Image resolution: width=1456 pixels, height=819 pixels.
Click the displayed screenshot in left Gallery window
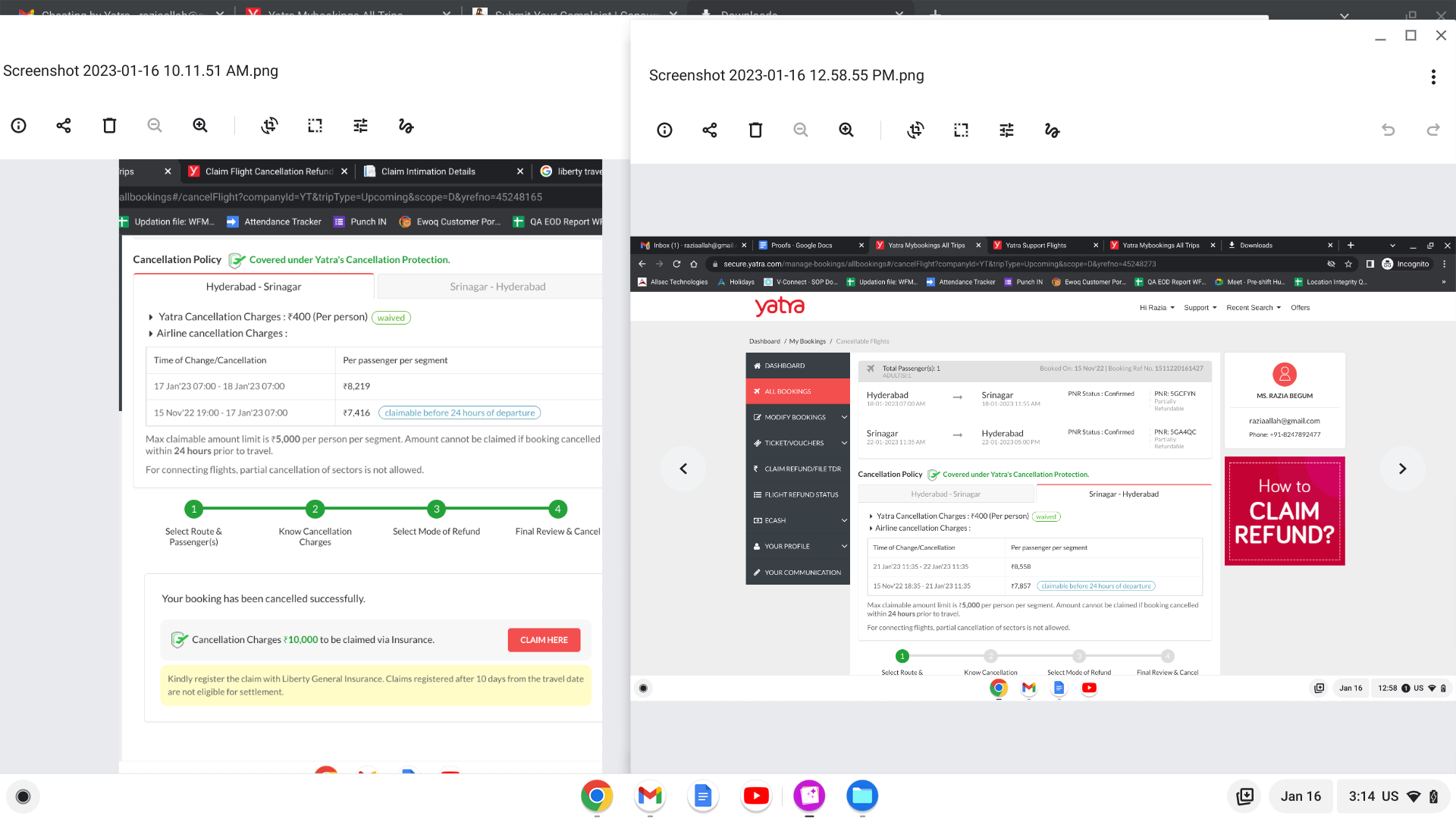(361, 466)
